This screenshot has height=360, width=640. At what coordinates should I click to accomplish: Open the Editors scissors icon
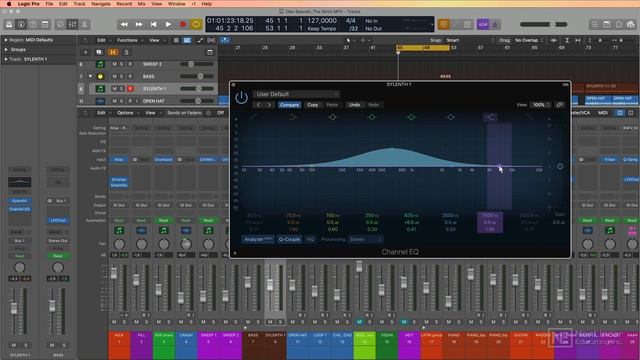pyautogui.click(x=84, y=24)
